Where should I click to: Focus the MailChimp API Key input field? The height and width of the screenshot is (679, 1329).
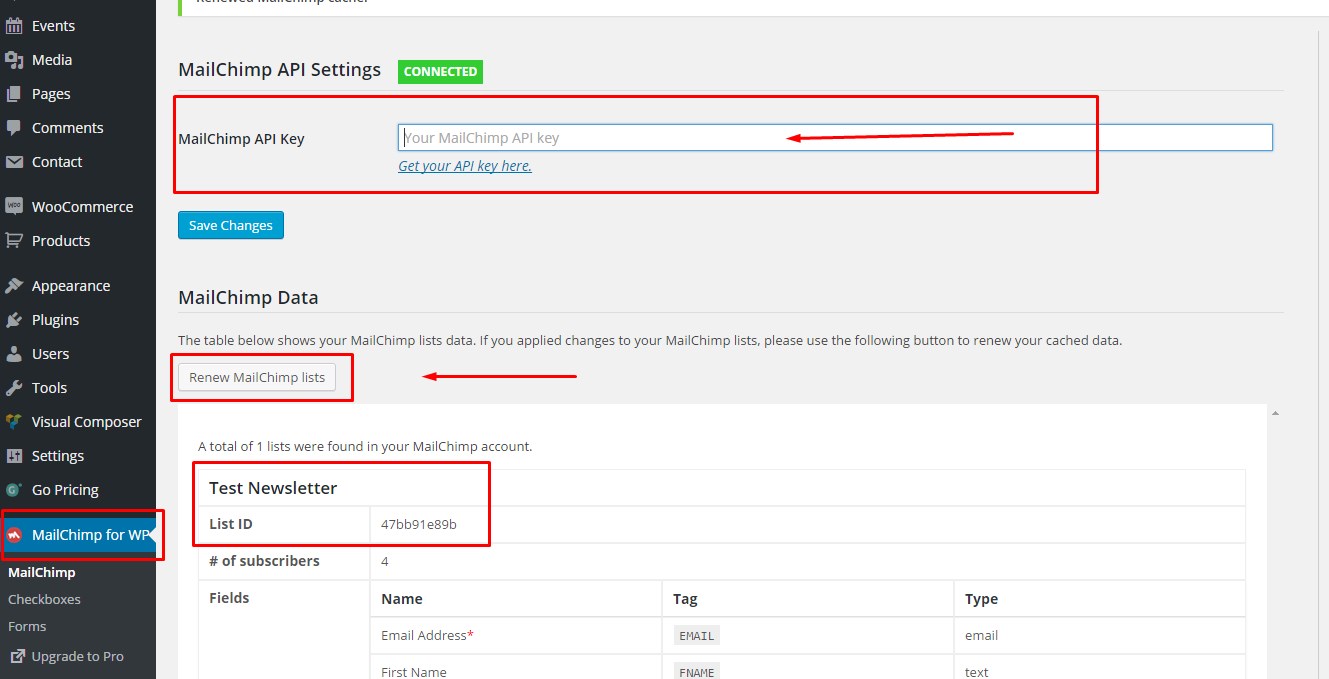pos(835,138)
